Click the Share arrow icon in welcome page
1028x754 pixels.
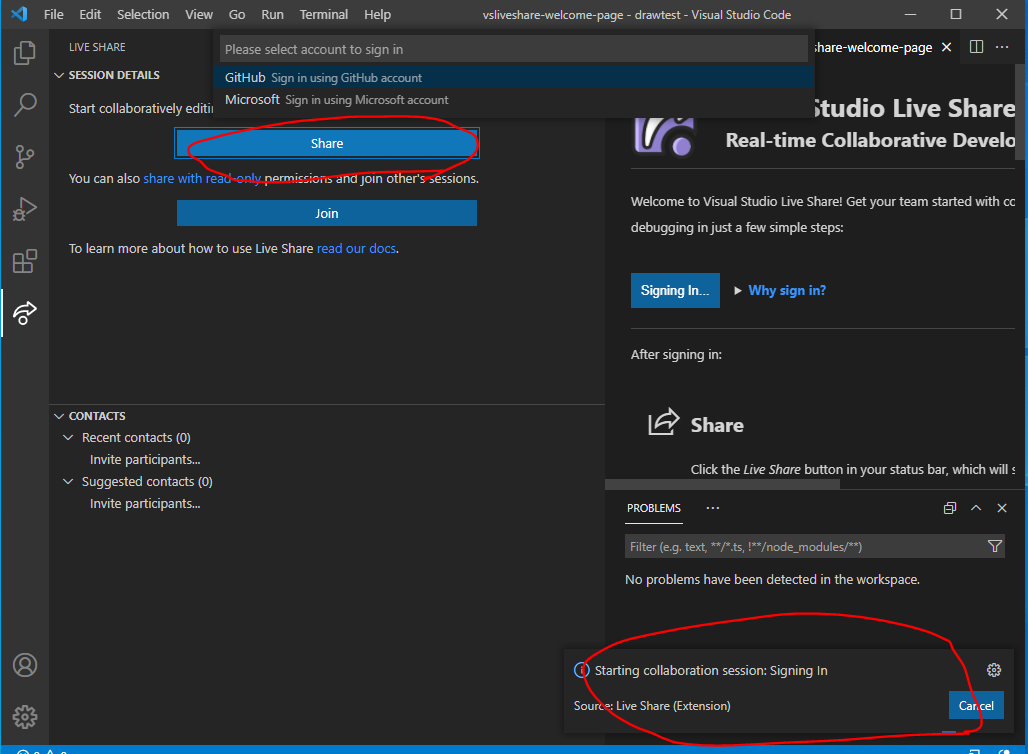click(x=663, y=422)
